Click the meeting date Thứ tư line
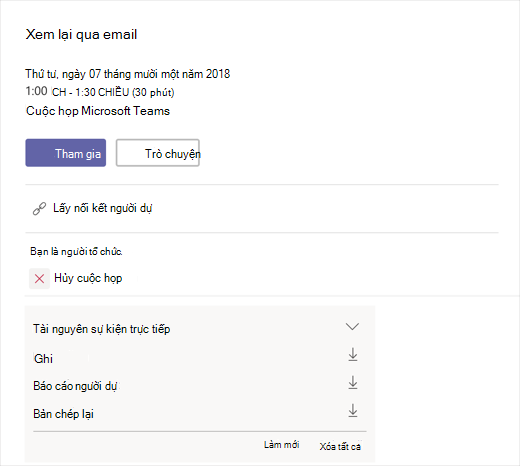The height and width of the screenshot is (466, 520). click(x=128, y=74)
